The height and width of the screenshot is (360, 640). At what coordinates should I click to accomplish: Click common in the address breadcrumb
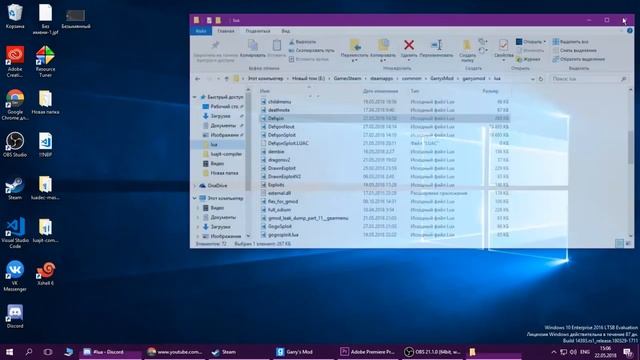coord(411,78)
